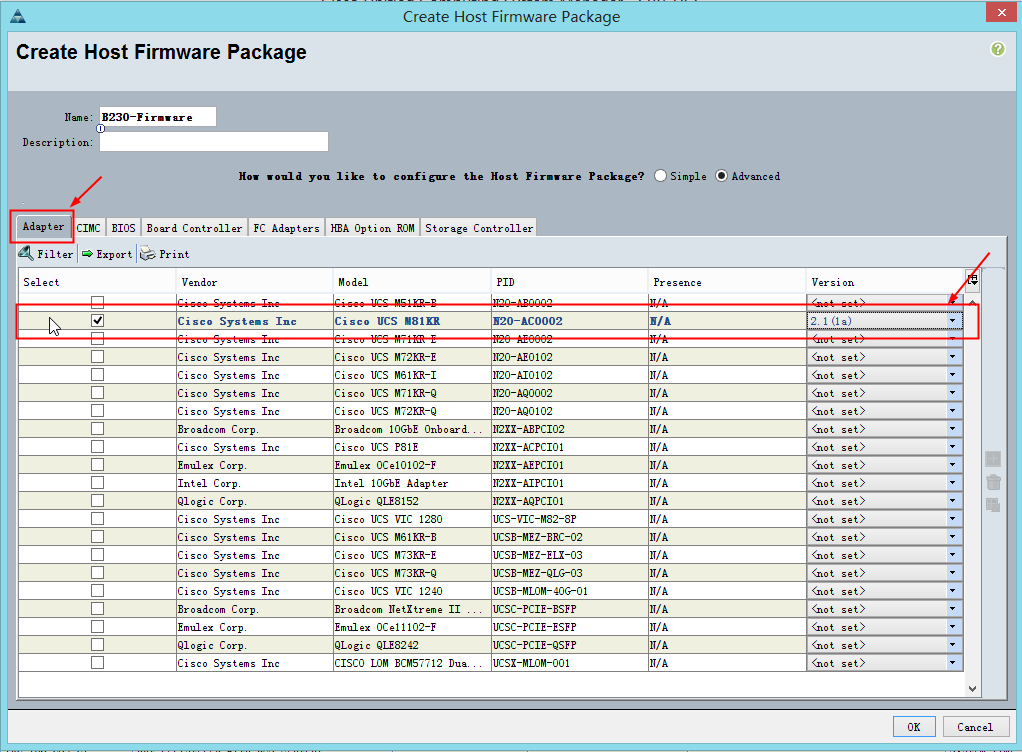
Task: Click the N20-AQ0102 PID cell
Action: click(x=569, y=411)
